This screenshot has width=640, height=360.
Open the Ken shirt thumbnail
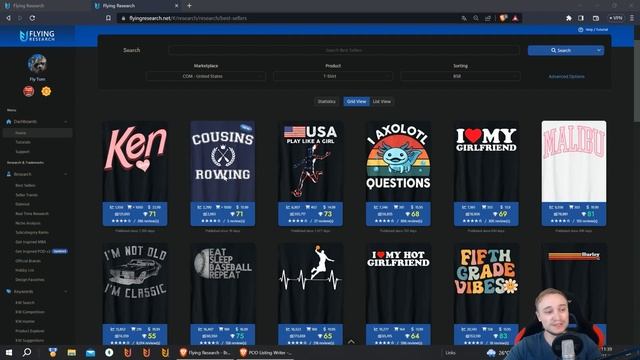(x=135, y=161)
